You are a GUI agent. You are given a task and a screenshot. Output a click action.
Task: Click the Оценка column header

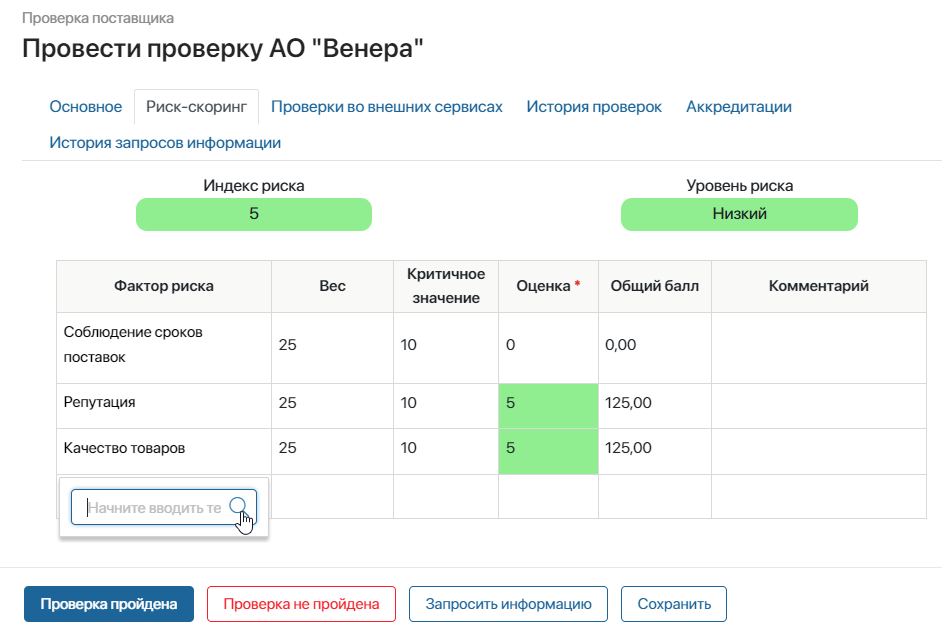(548, 286)
